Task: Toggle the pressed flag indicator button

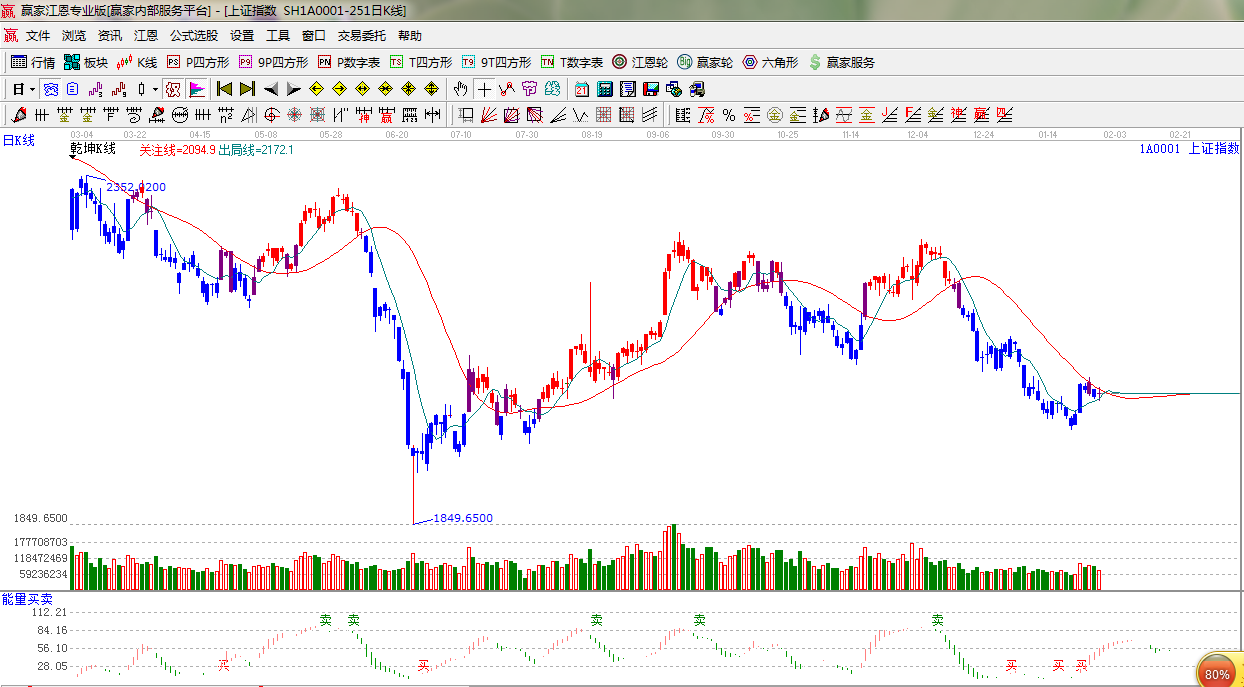Action: (197, 89)
